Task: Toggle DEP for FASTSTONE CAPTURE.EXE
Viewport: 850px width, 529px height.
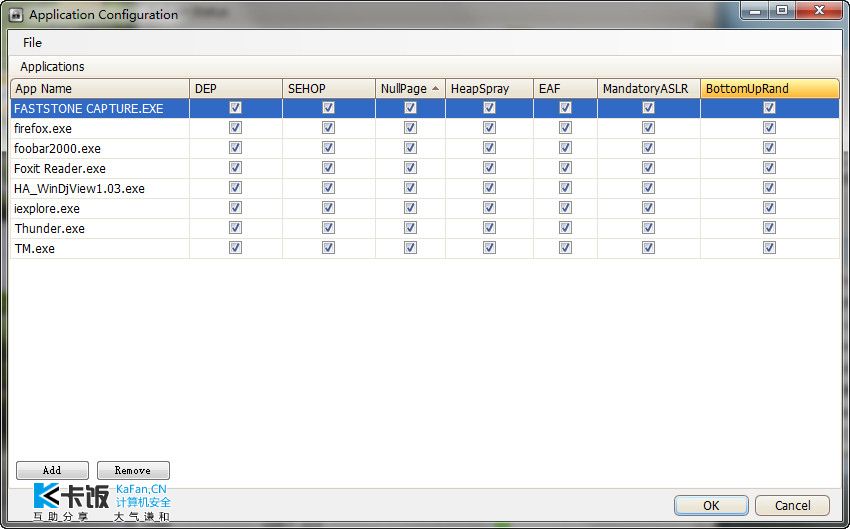Action: tap(235, 108)
